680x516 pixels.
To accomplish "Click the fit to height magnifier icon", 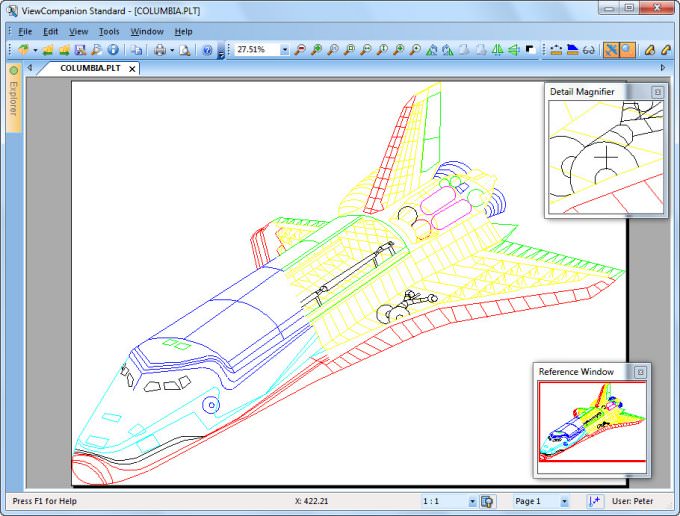I will tap(382, 50).
